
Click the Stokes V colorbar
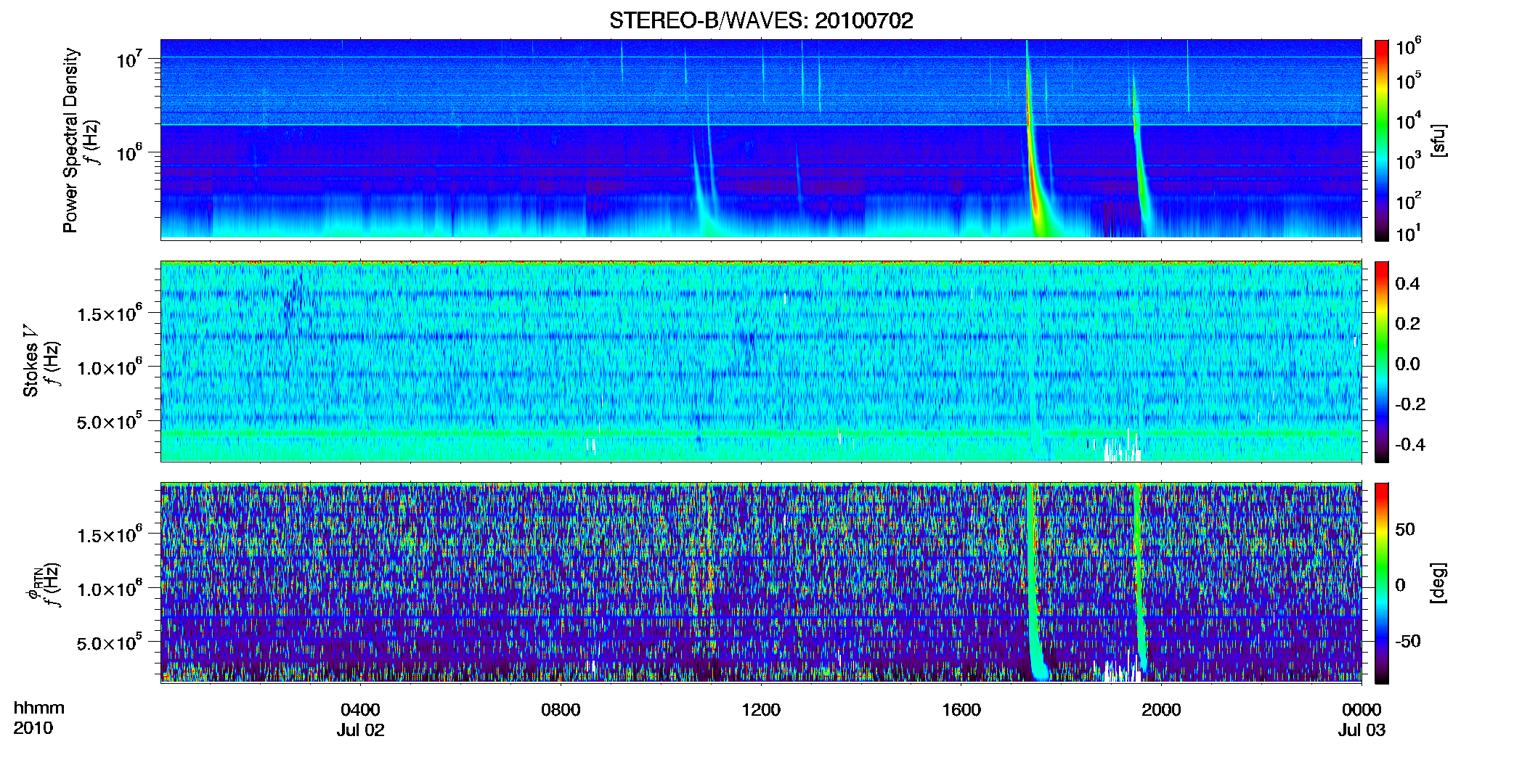click(1382, 362)
